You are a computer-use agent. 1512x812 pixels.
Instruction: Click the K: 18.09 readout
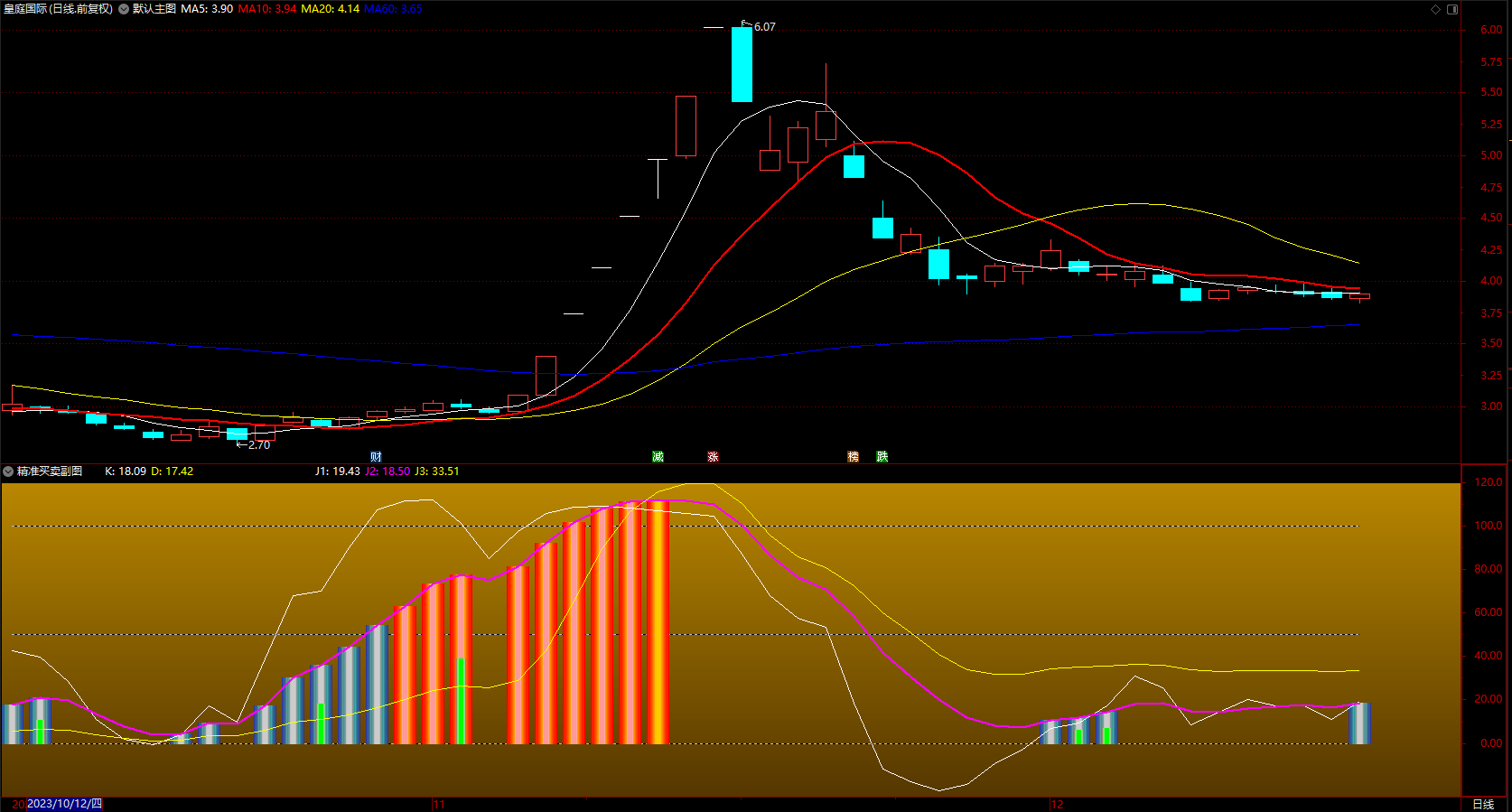pyautogui.click(x=126, y=471)
